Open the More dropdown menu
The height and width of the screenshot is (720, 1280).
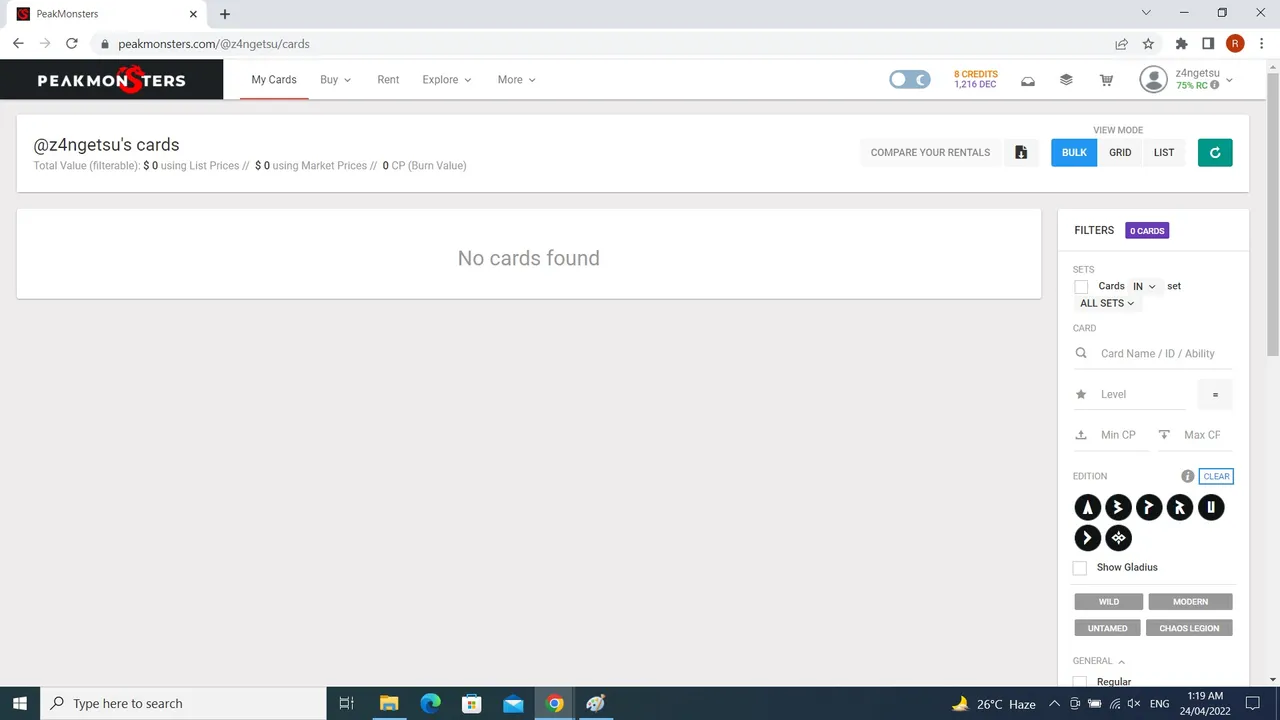point(516,80)
